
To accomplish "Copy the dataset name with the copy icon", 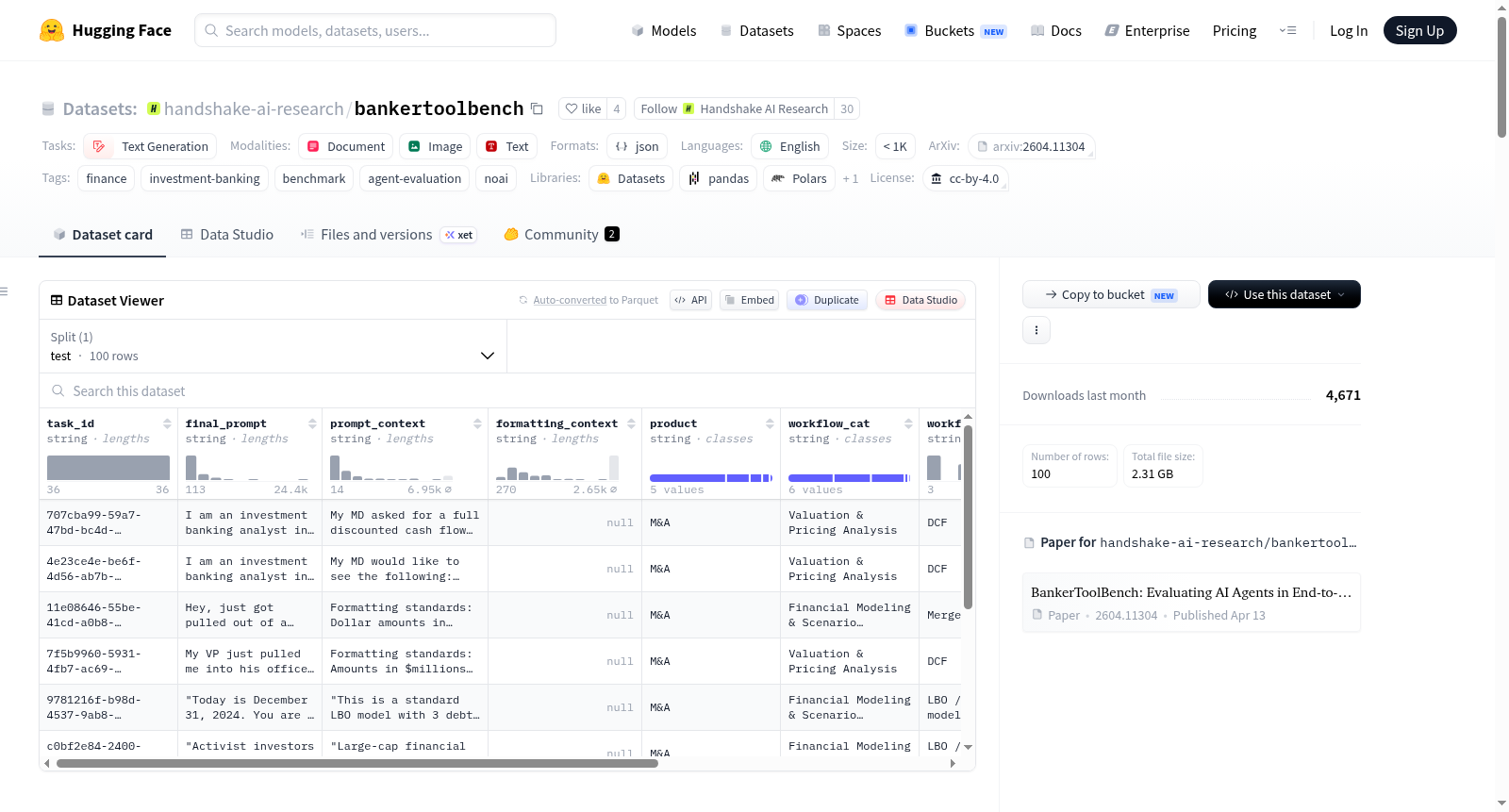I will 537,108.
